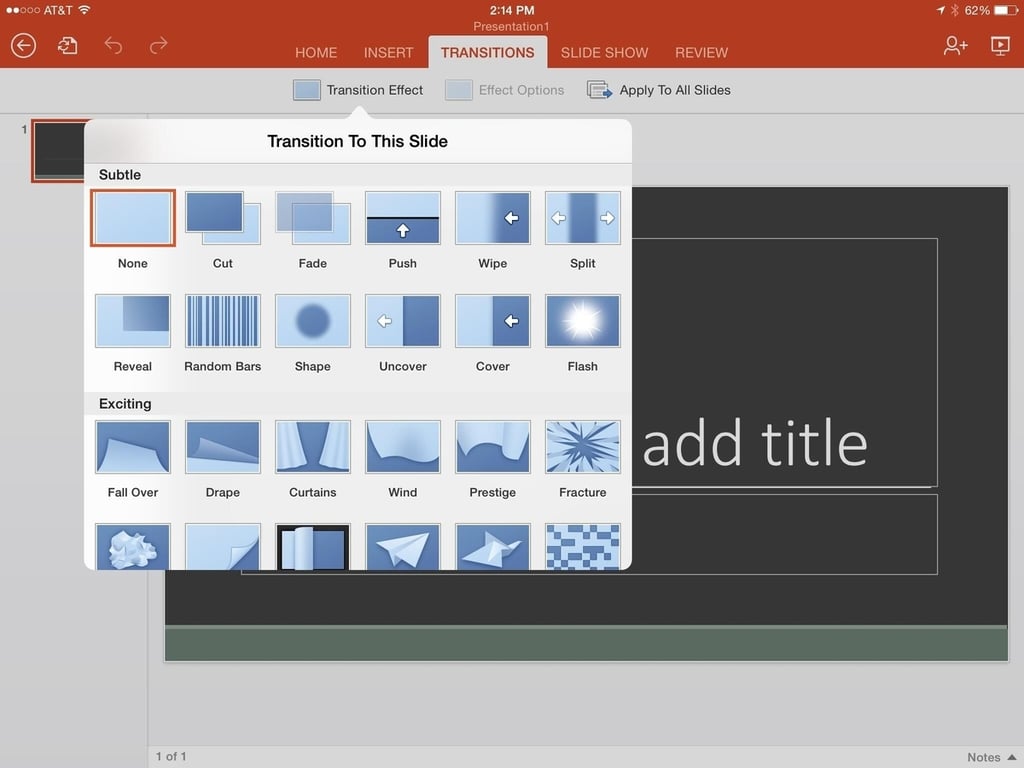Choose the Cut transition

pyautogui.click(x=223, y=218)
